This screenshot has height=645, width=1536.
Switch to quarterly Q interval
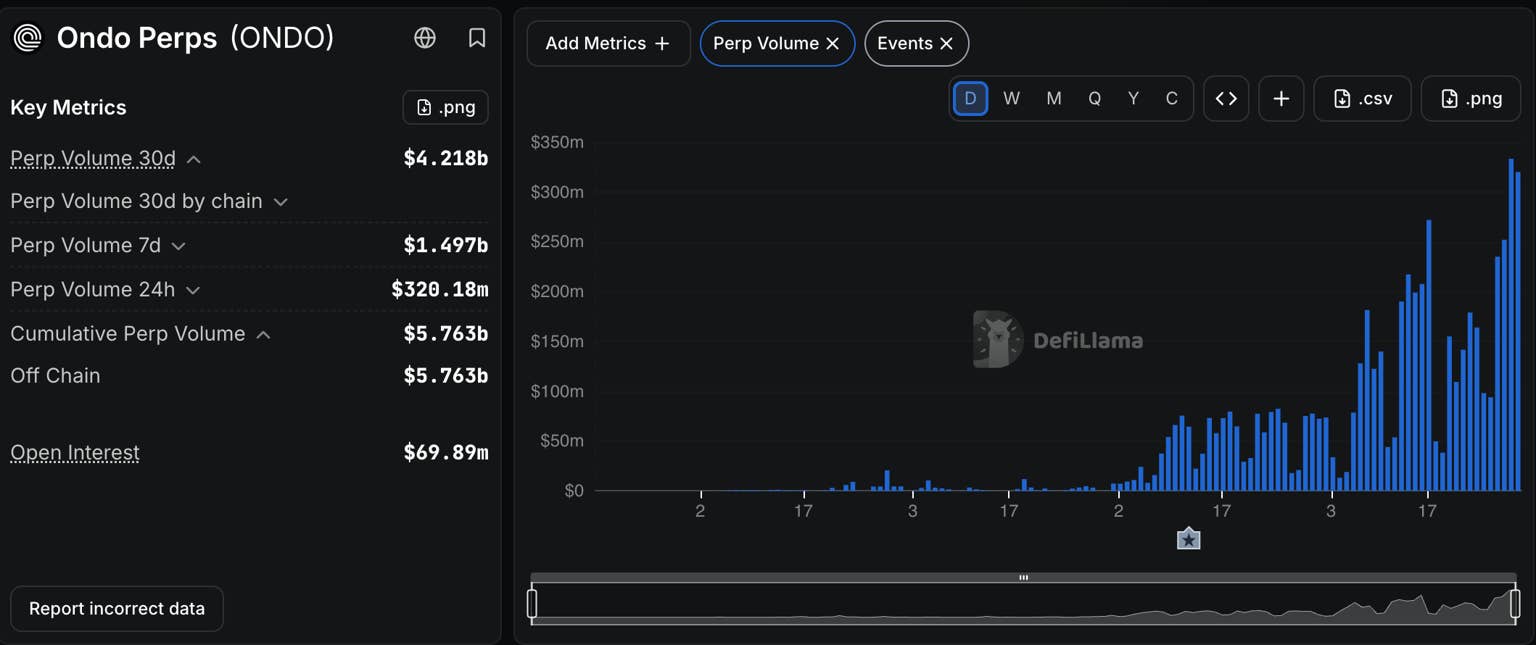click(1094, 98)
